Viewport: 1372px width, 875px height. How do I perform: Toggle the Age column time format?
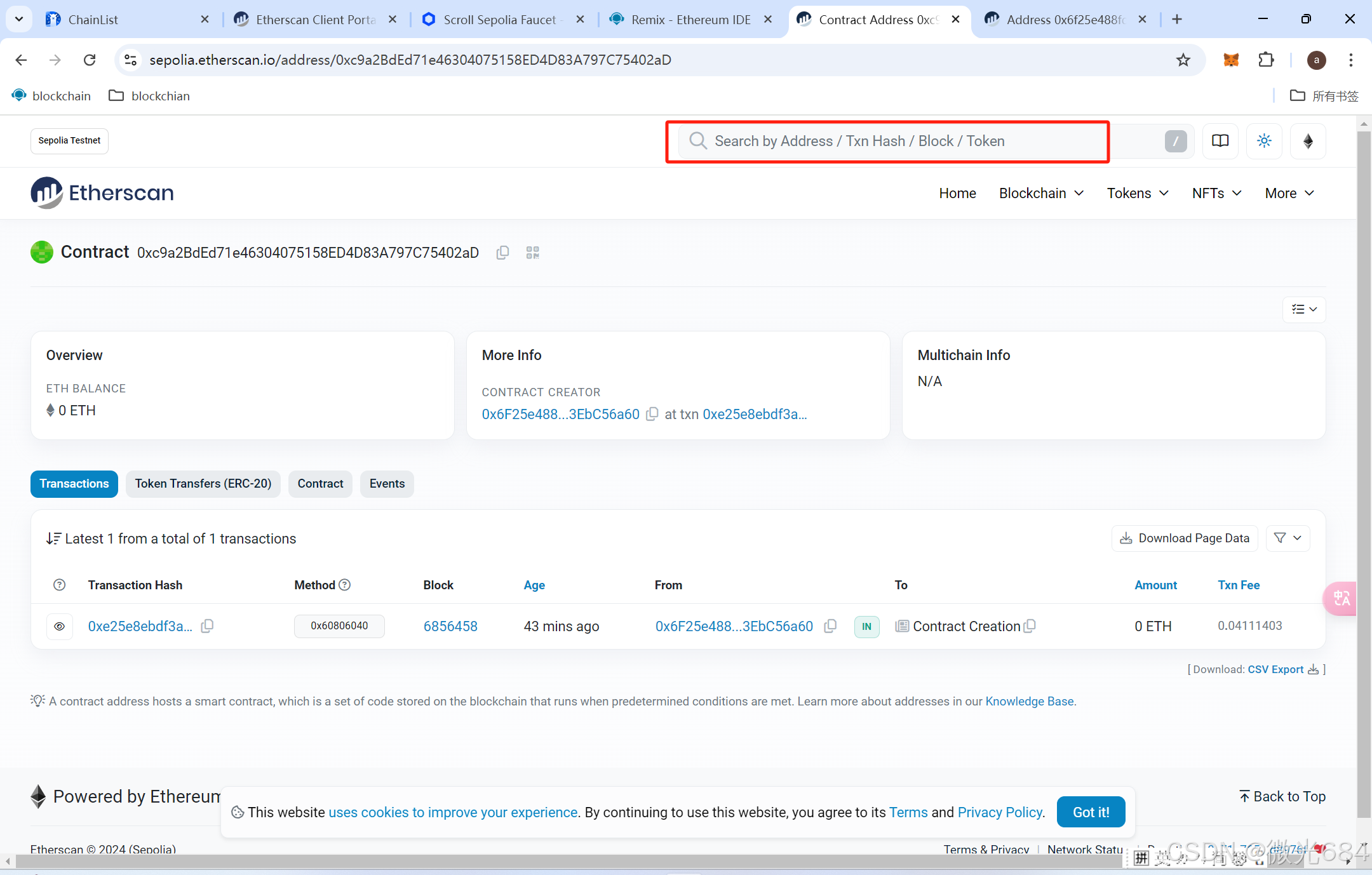pyautogui.click(x=534, y=585)
